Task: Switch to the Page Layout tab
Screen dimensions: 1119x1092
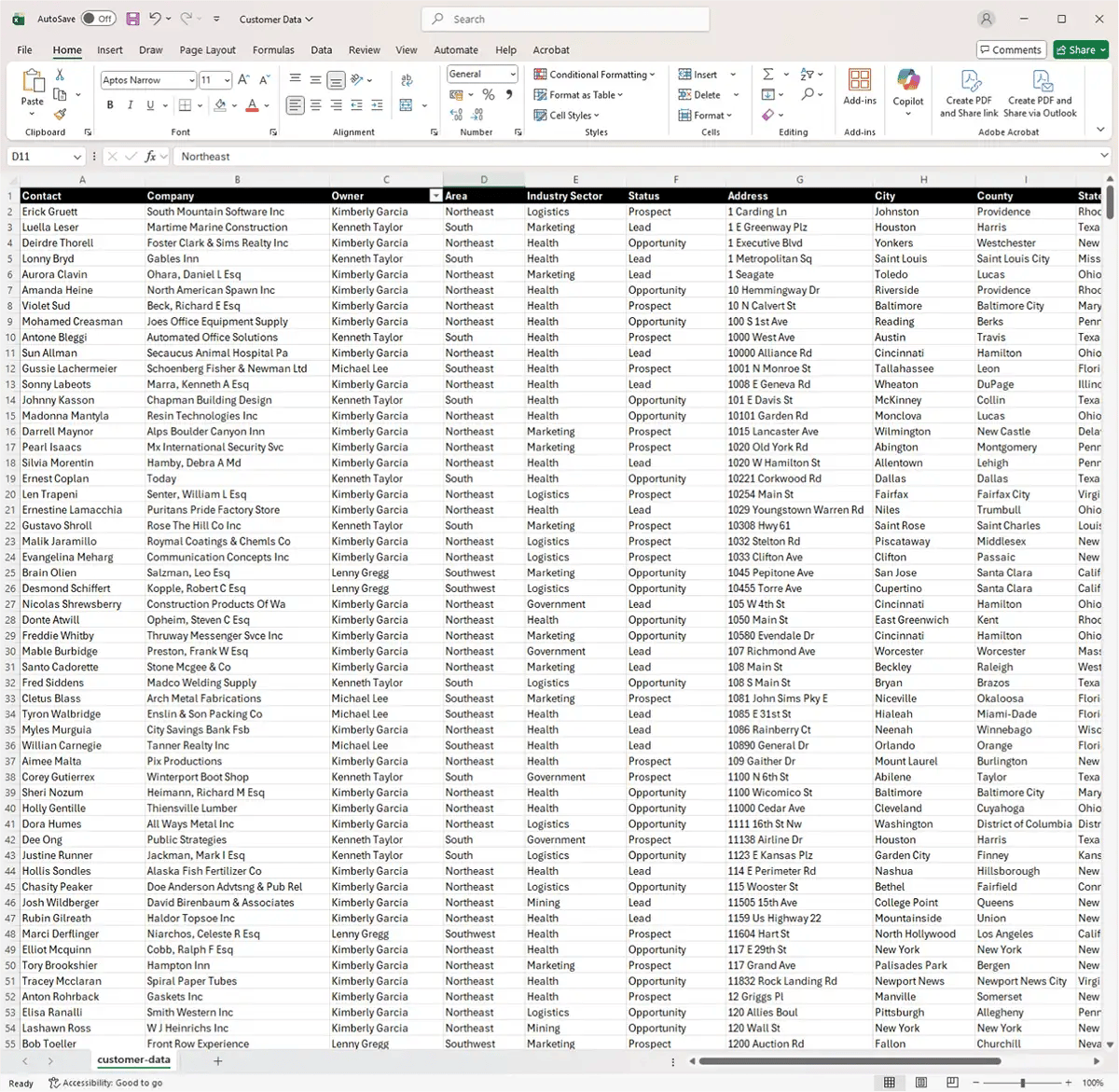Action: [x=208, y=50]
